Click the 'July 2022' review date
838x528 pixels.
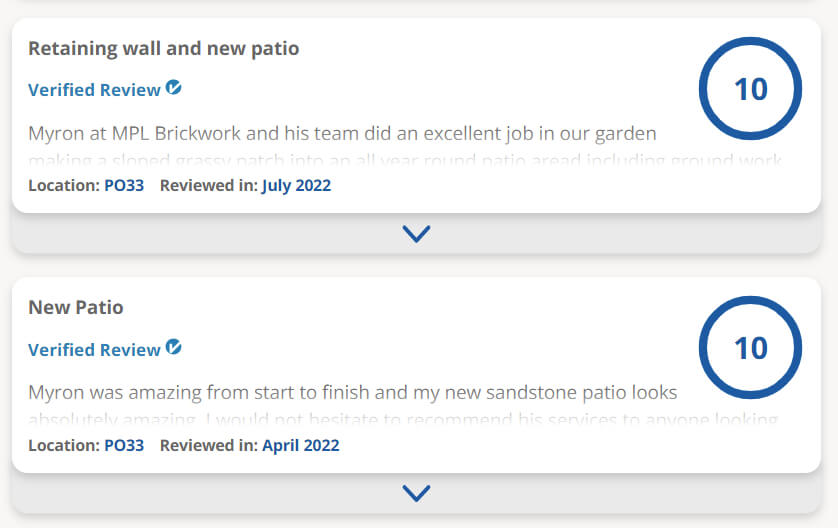point(296,185)
